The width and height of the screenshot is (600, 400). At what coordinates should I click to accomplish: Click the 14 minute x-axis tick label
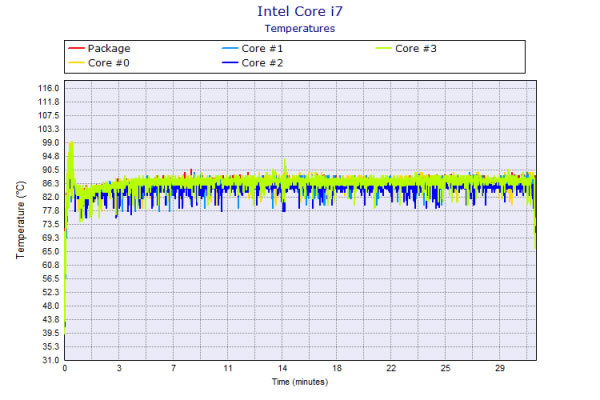[282, 368]
